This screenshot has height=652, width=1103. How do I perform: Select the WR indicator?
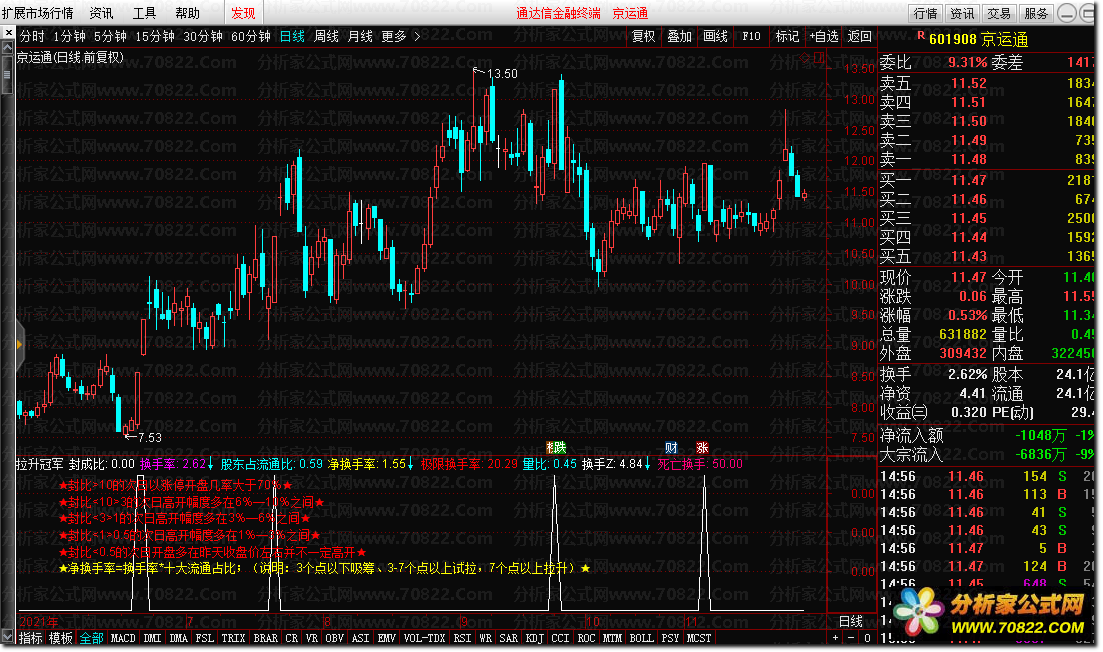tap(485, 638)
